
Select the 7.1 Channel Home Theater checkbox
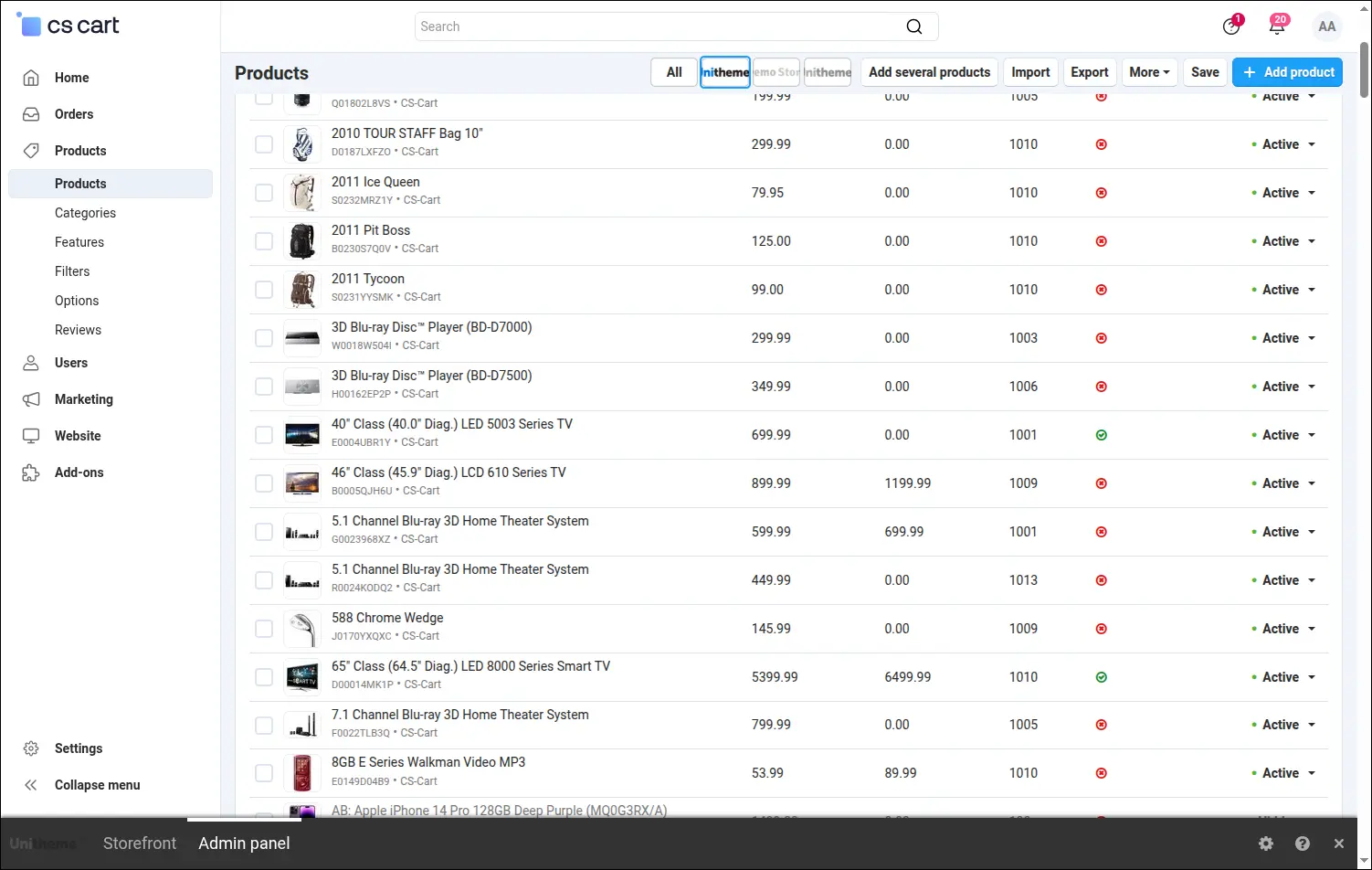(x=264, y=726)
